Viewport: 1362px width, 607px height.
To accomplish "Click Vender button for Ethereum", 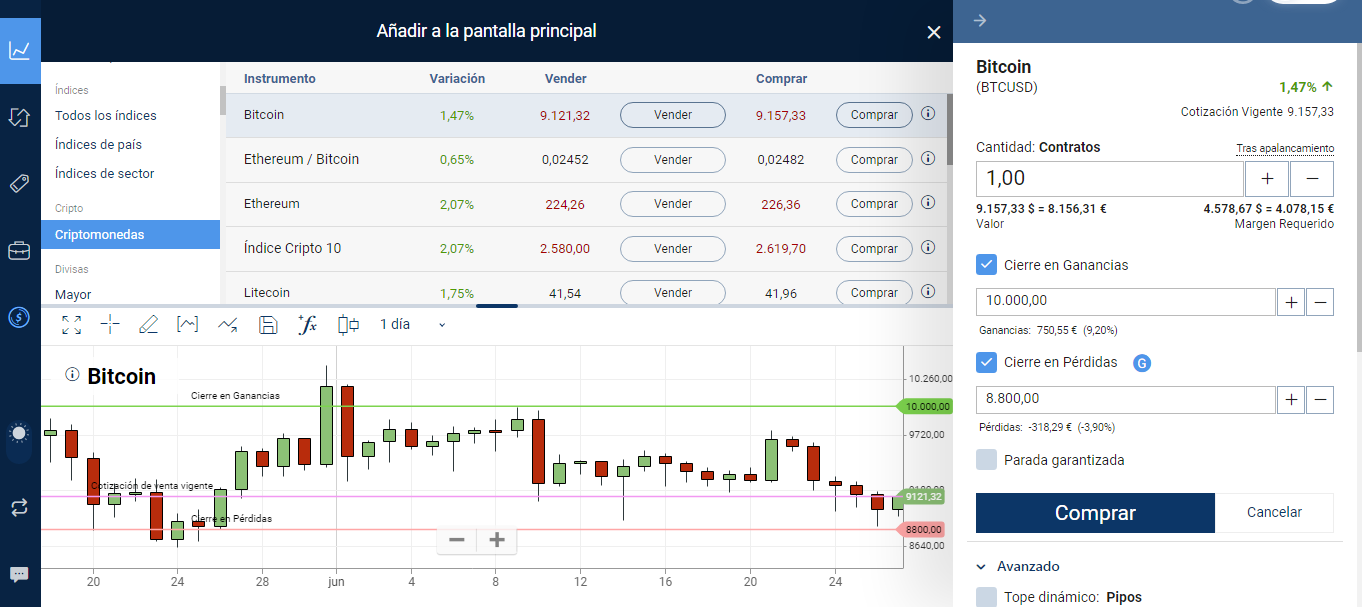I will (673, 204).
